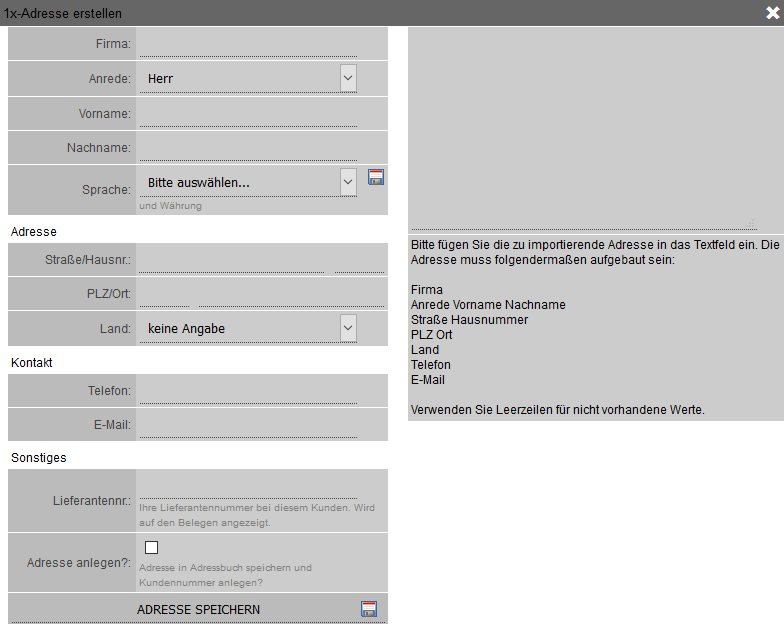This screenshot has width=784, height=624.
Task: Click the save icon beside Sprache dropdown
Action: pyautogui.click(x=376, y=177)
